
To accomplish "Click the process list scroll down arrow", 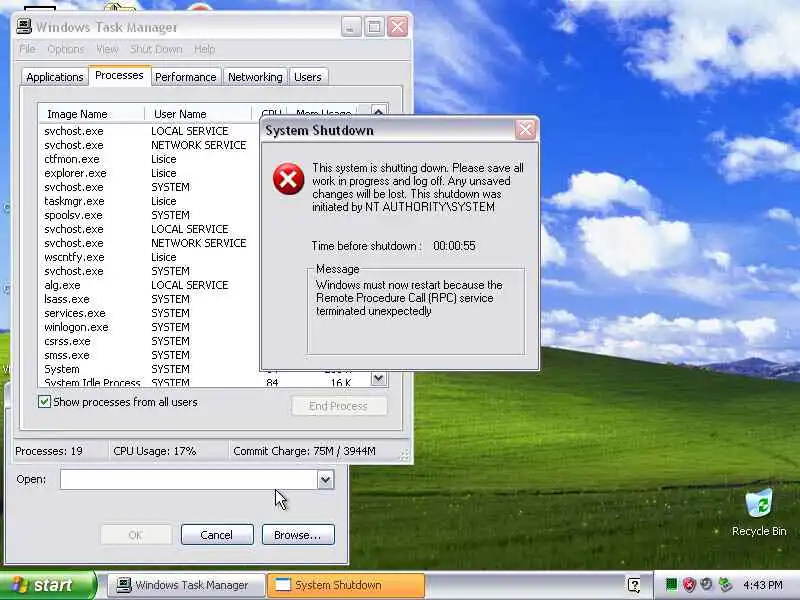I will point(378,379).
